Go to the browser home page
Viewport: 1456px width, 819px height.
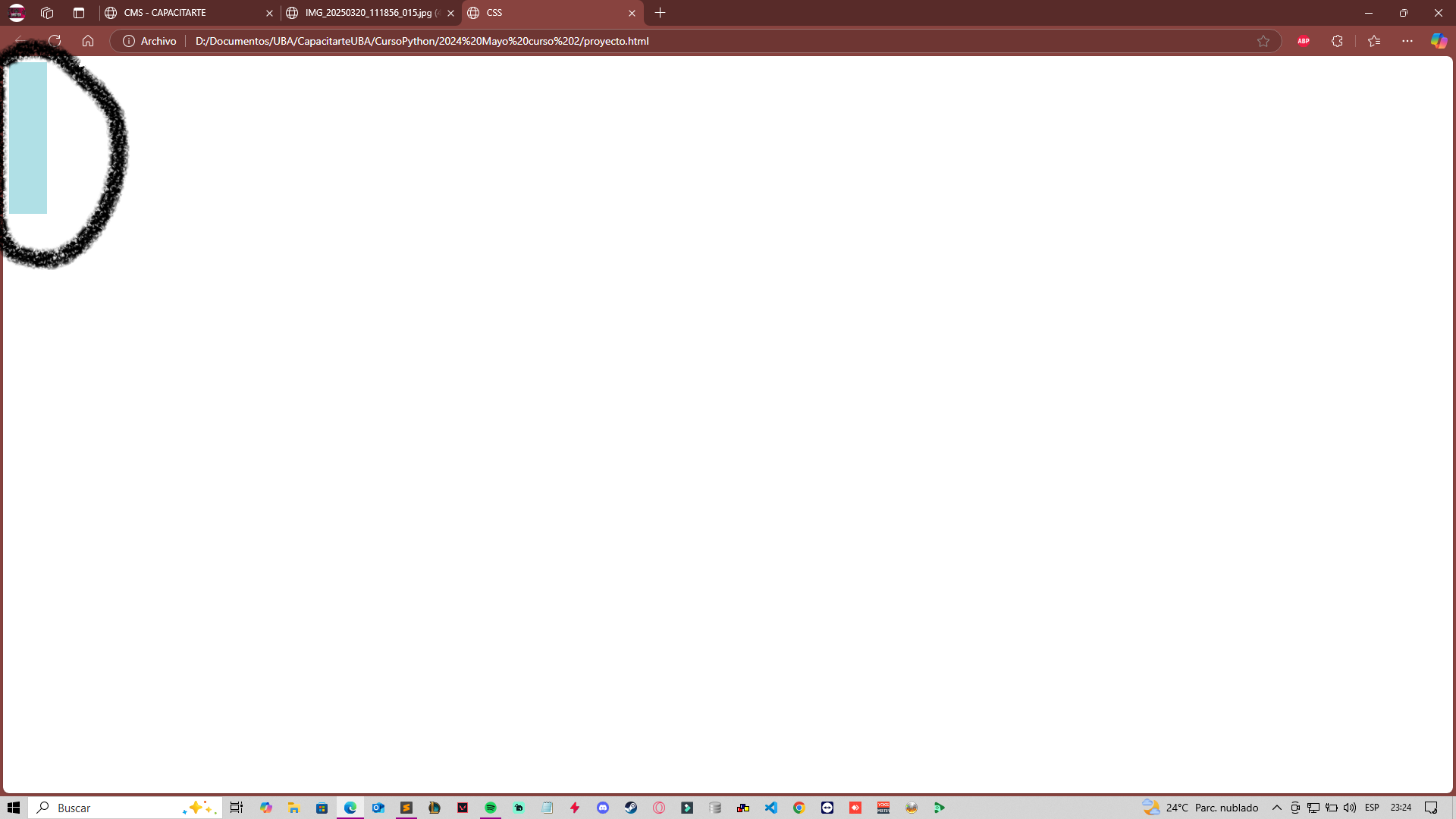click(x=88, y=41)
